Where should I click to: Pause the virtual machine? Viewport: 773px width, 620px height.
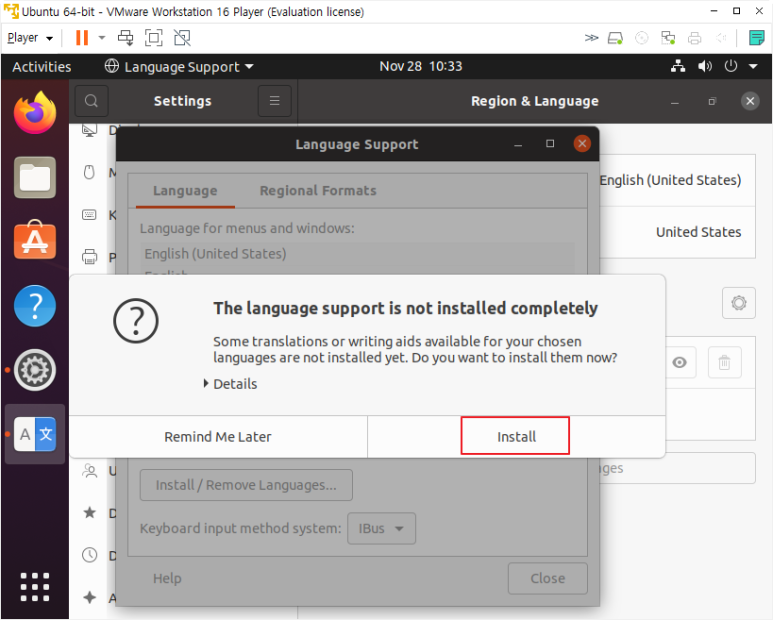pyautogui.click(x=82, y=38)
